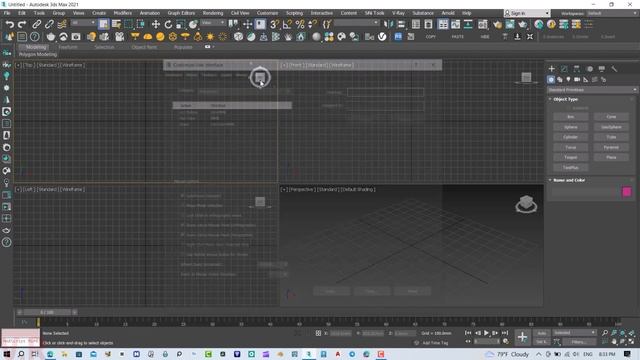Click the time slider handle

[47, 312]
